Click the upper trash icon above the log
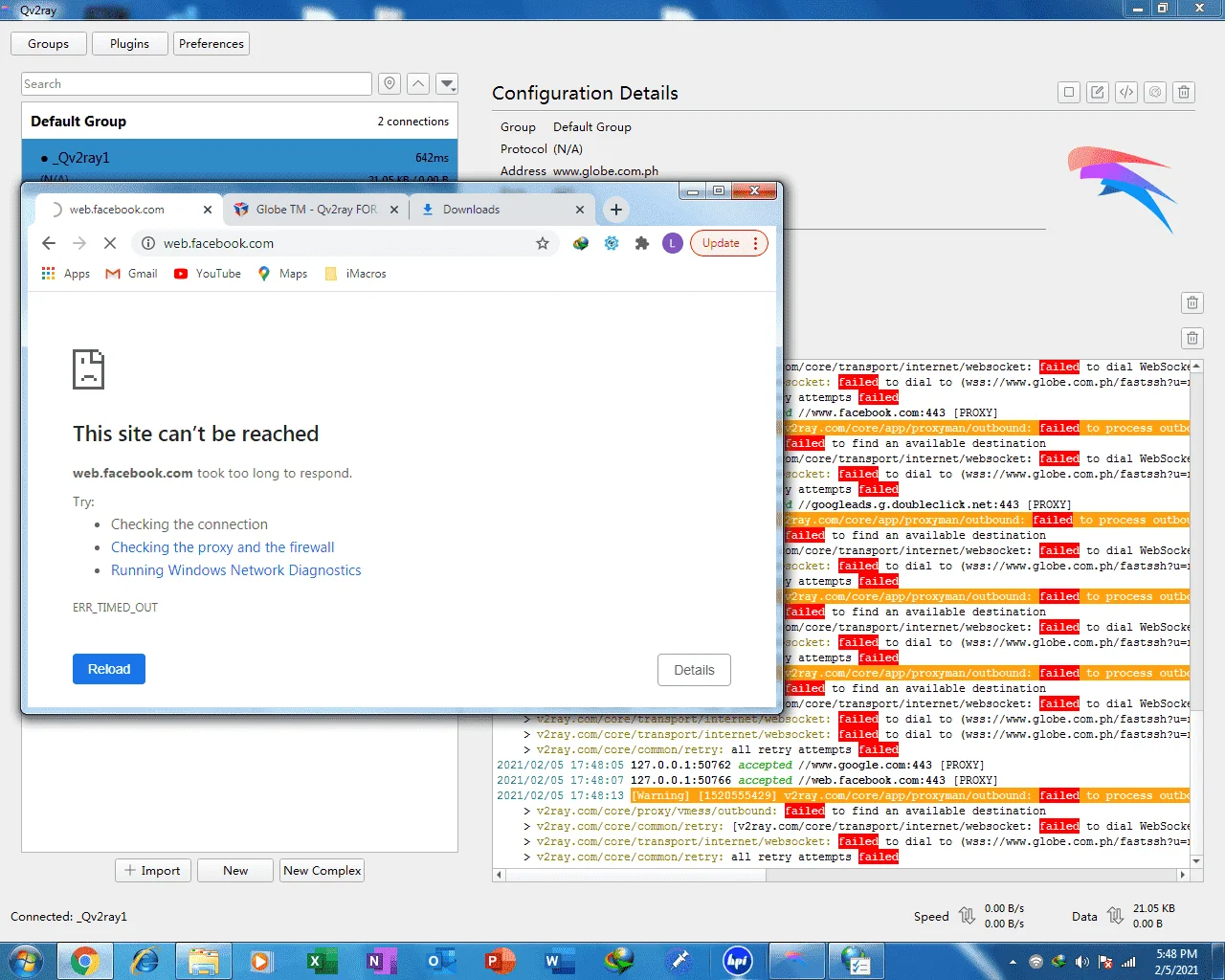 click(x=1192, y=303)
